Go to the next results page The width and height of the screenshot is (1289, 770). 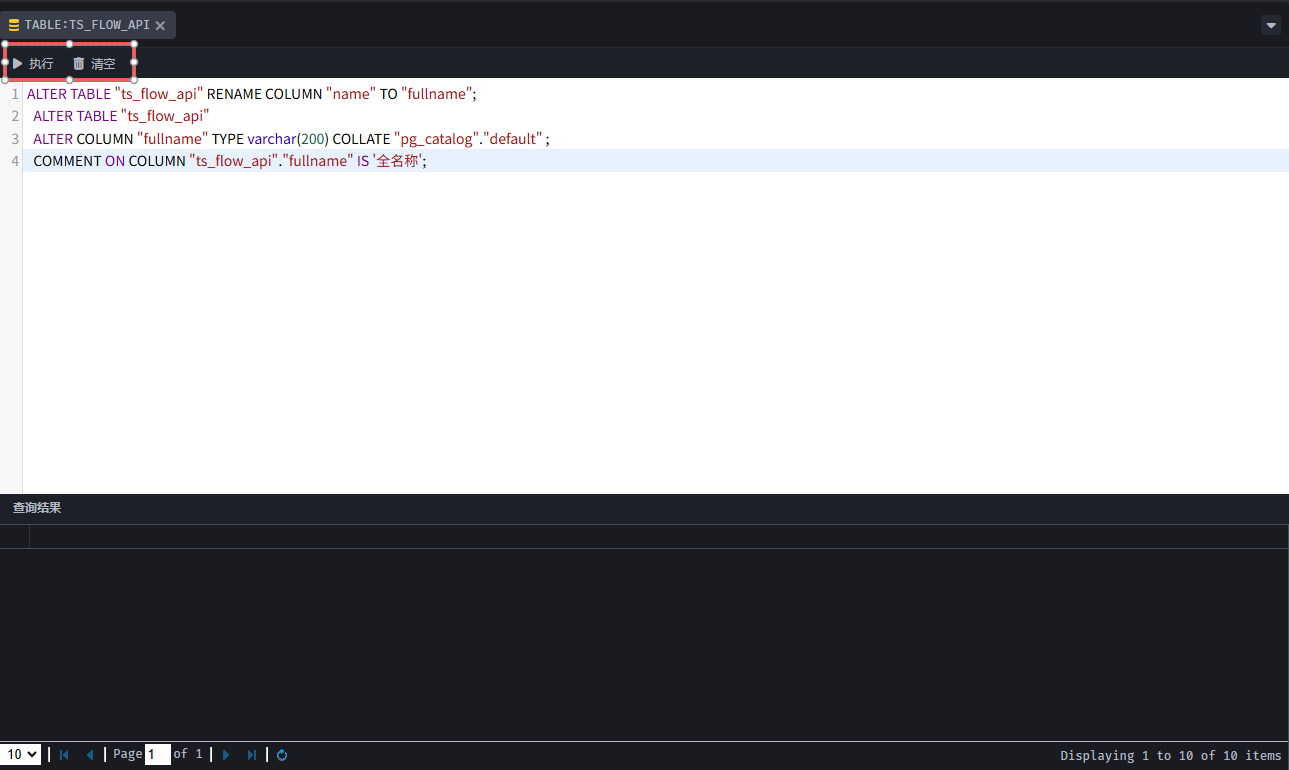[x=226, y=755]
